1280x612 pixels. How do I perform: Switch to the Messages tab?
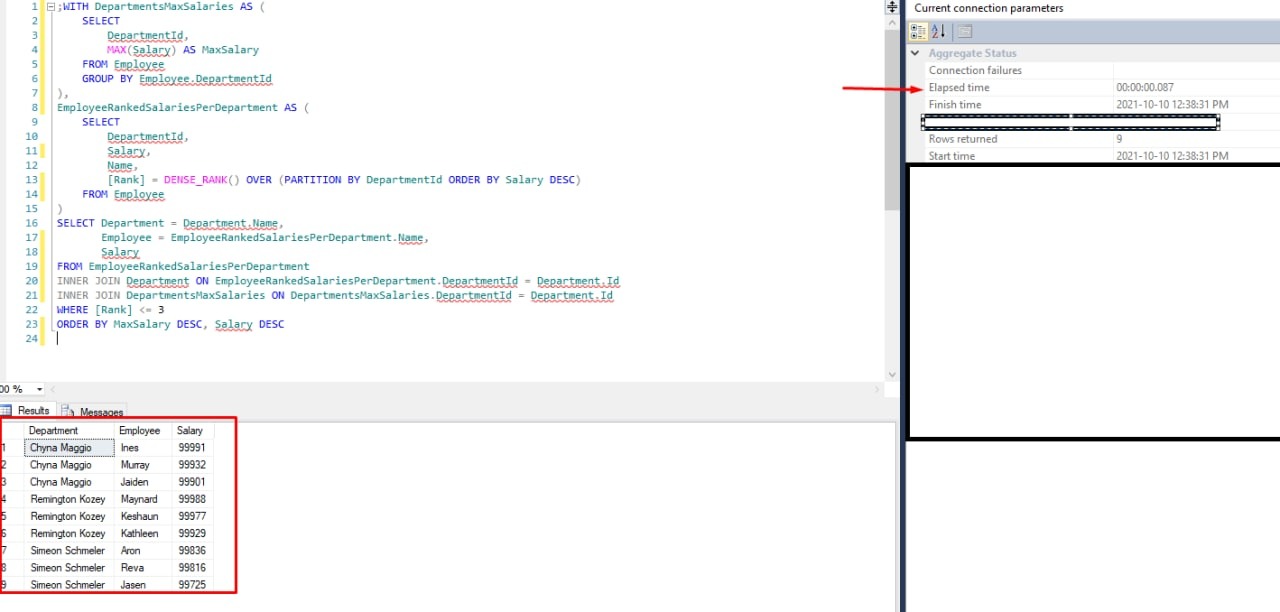coord(93,412)
